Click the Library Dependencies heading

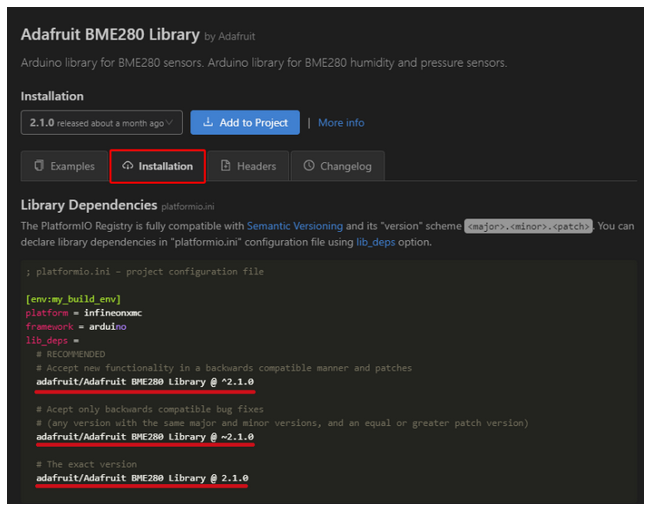pos(89,205)
